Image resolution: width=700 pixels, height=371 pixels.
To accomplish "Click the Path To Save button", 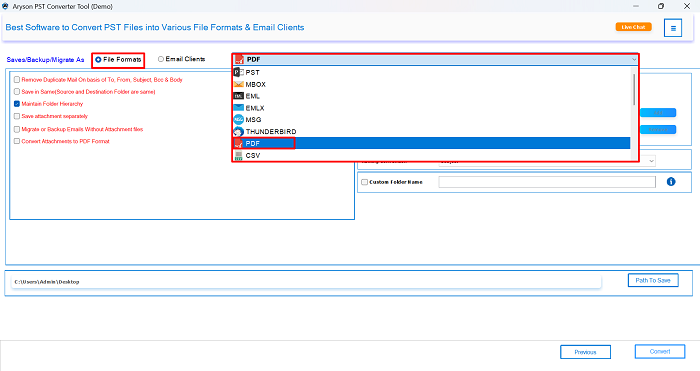I will click(653, 280).
